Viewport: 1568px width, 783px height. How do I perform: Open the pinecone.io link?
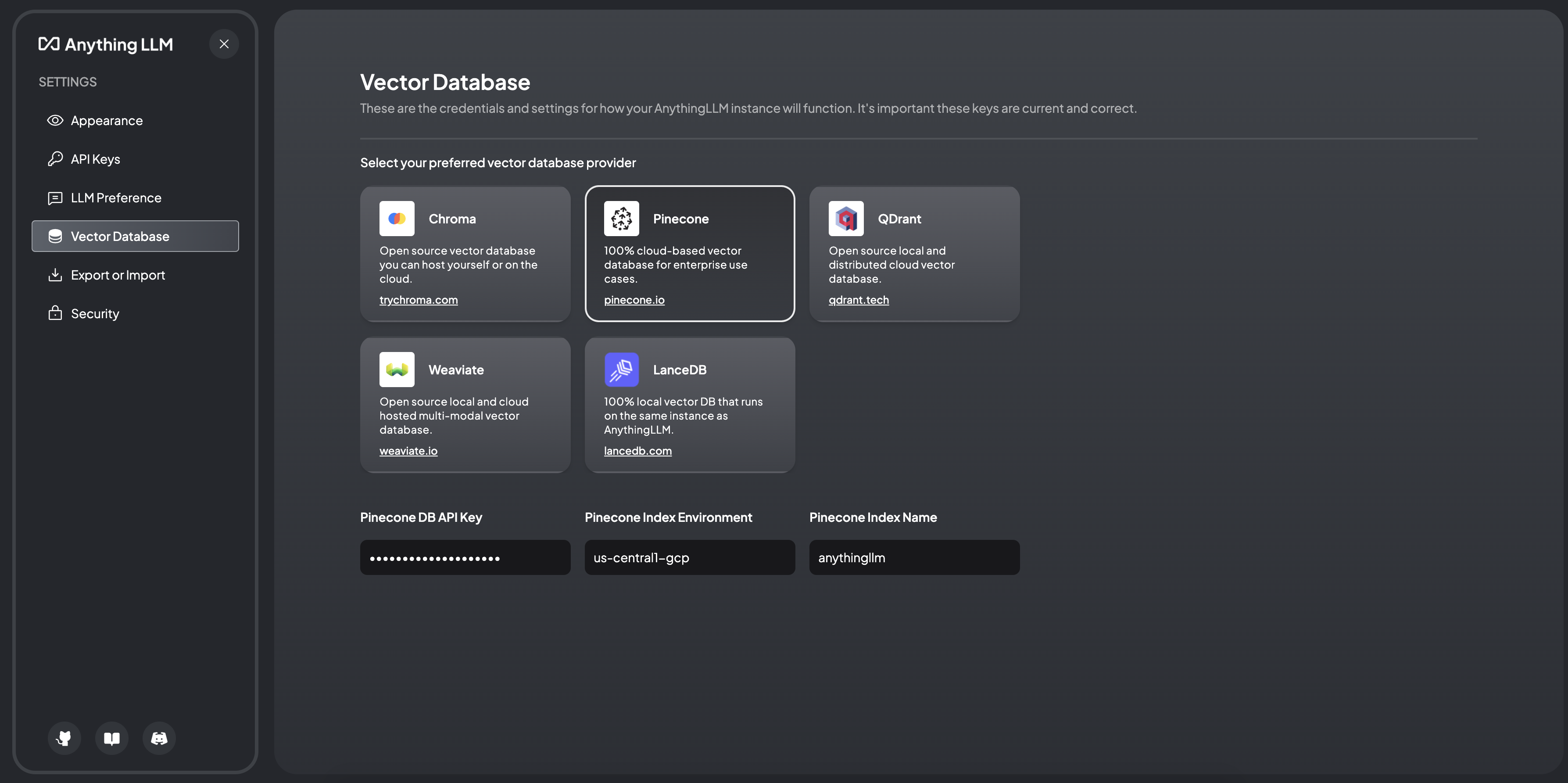point(634,300)
